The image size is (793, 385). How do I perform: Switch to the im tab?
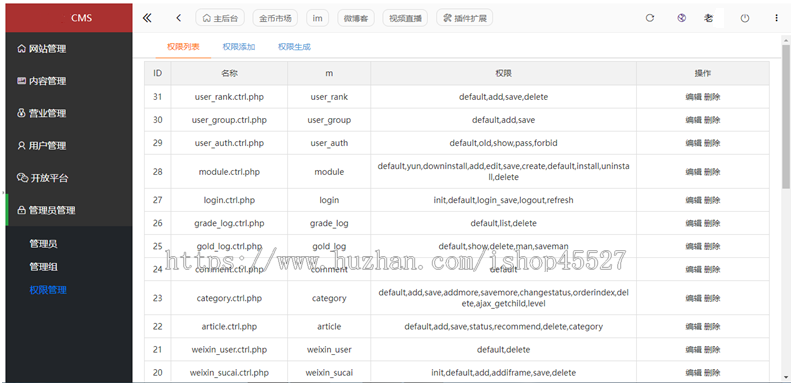point(318,18)
